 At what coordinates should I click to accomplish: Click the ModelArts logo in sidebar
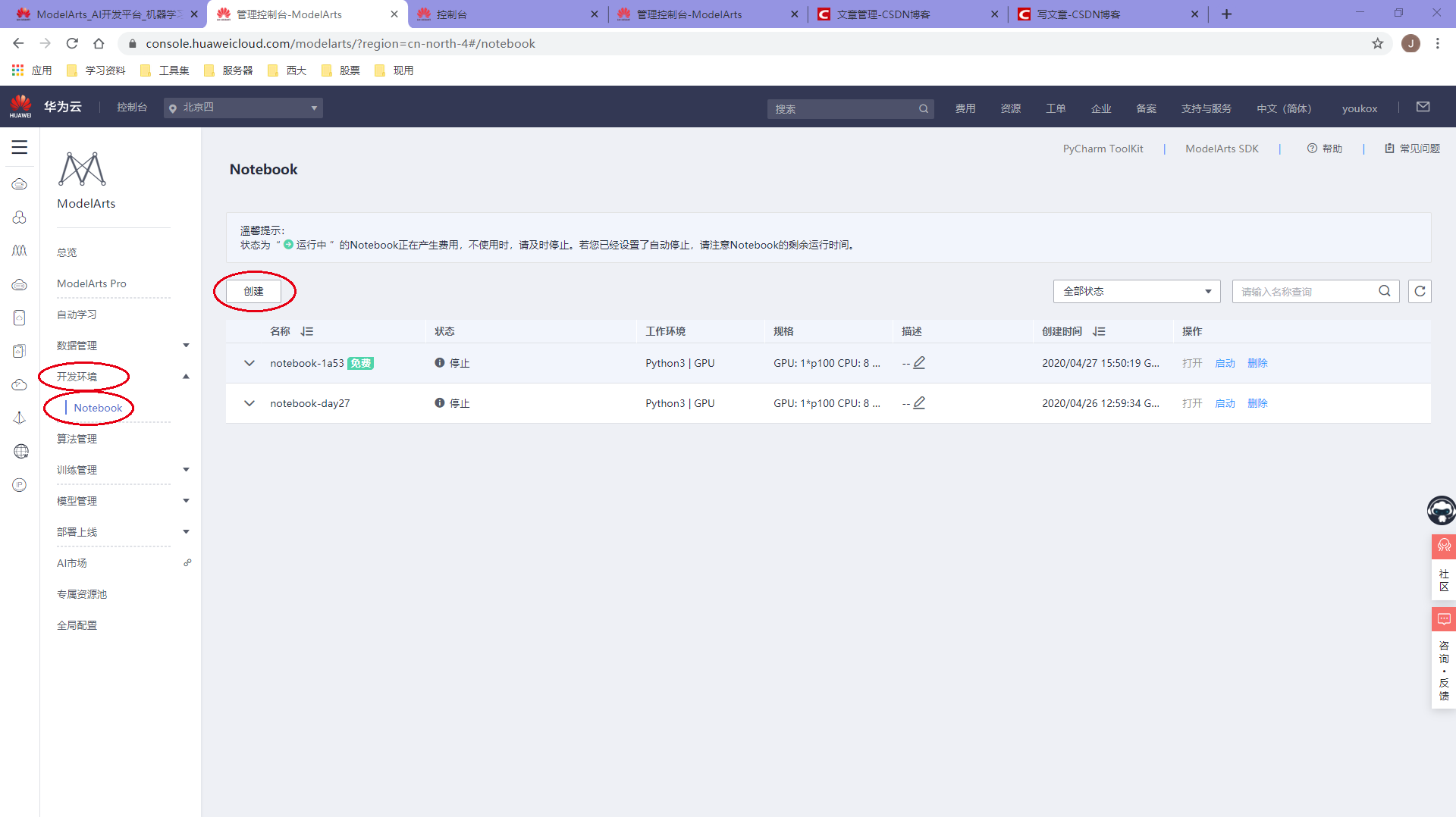click(x=82, y=169)
